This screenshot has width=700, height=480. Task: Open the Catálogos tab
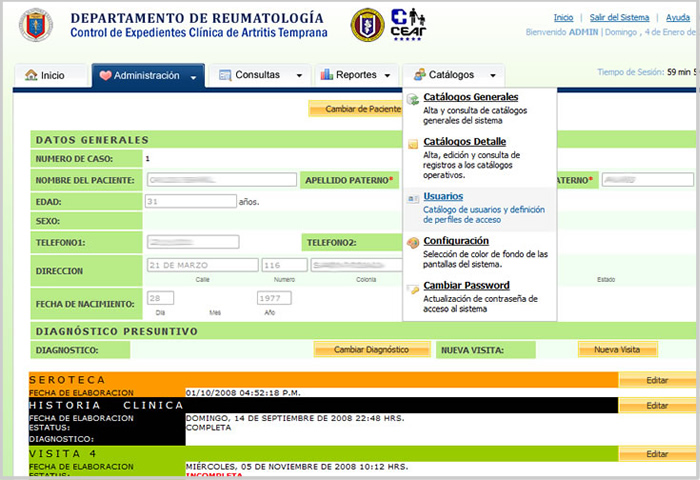pyautogui.click(x=454, y=75)
